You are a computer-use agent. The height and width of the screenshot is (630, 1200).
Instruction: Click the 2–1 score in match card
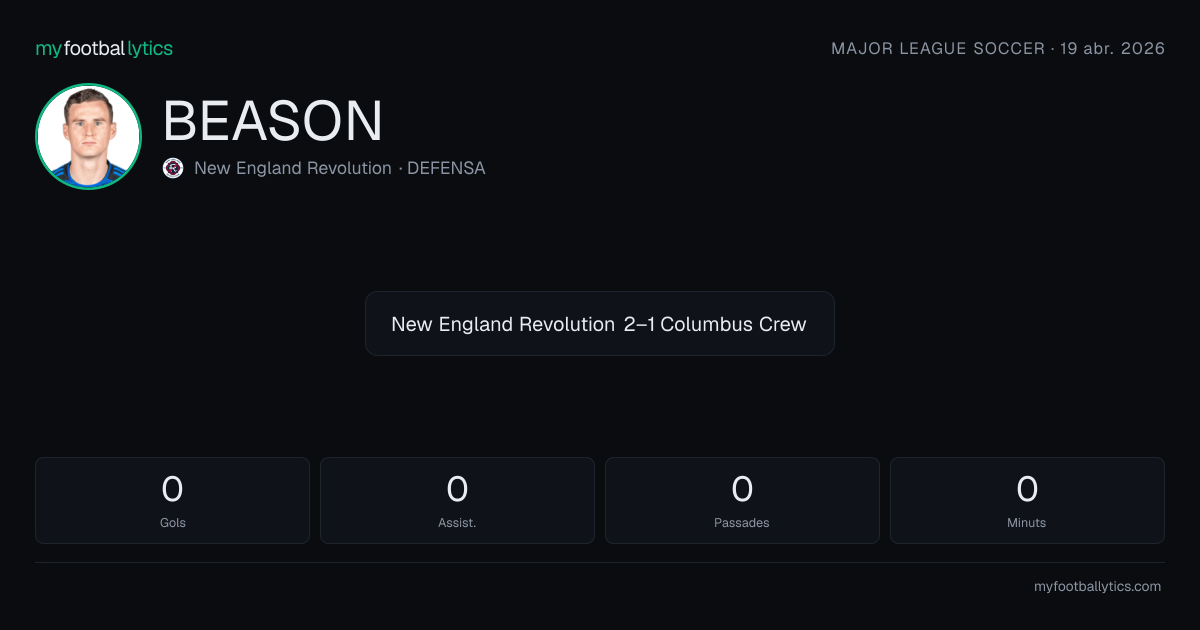click(639, 324)
